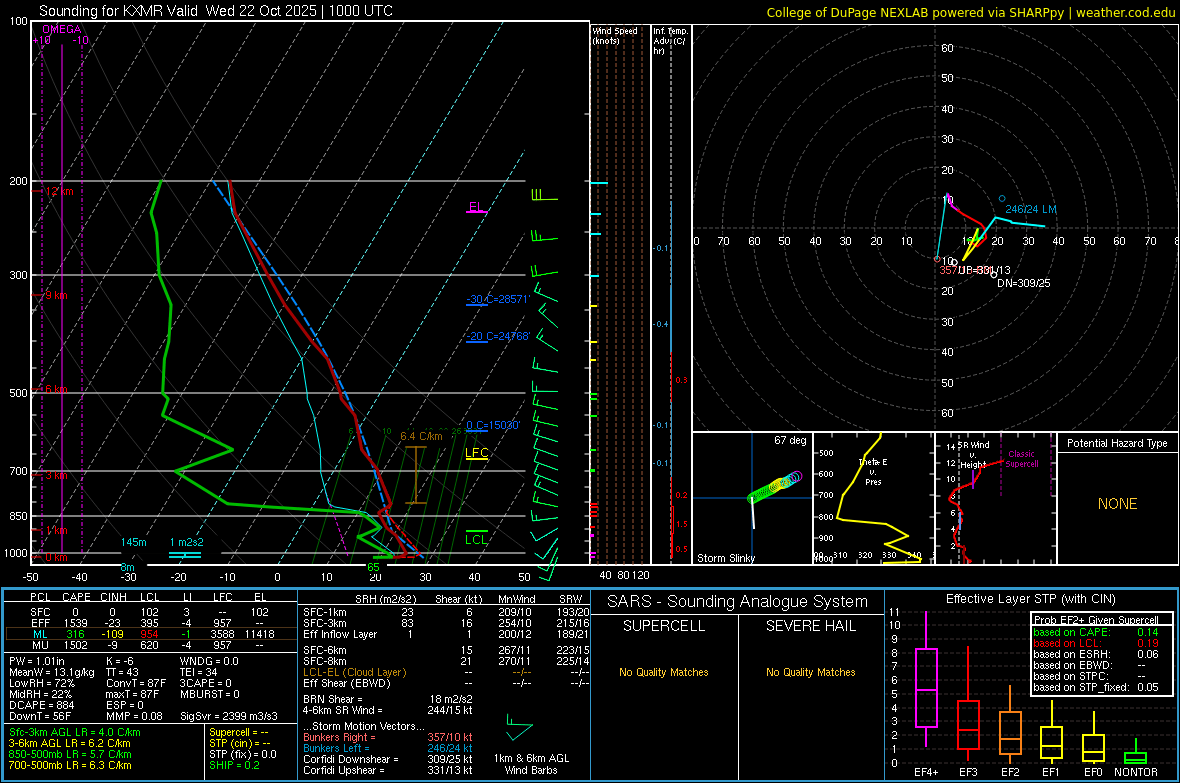Click the Eff Shear (EBWD) row

pos(446,683)
